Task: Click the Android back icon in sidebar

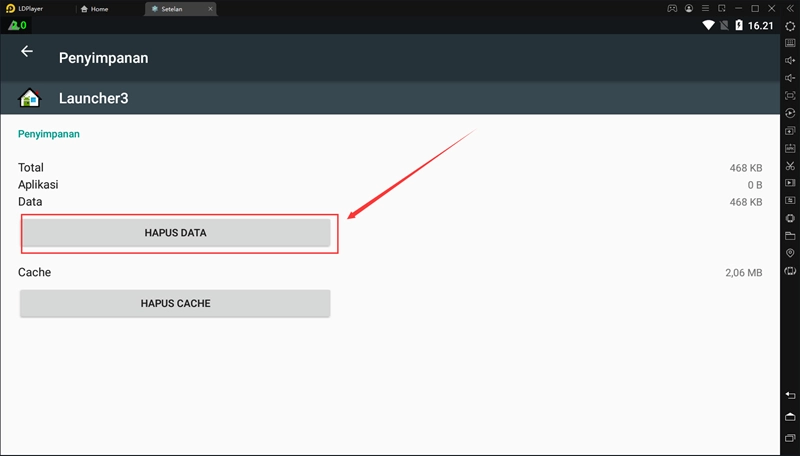Action: click(x=790, y=395)
